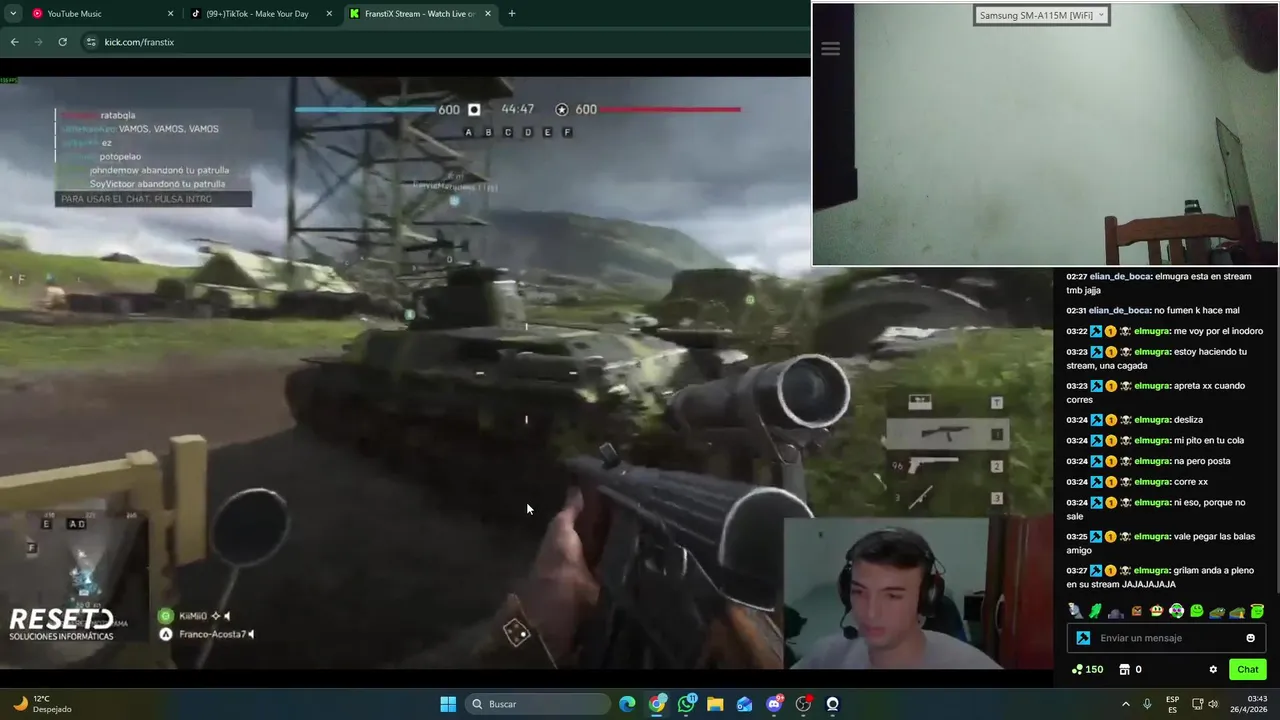Insert the smiling green blob emote

[x=1197, y=611]
